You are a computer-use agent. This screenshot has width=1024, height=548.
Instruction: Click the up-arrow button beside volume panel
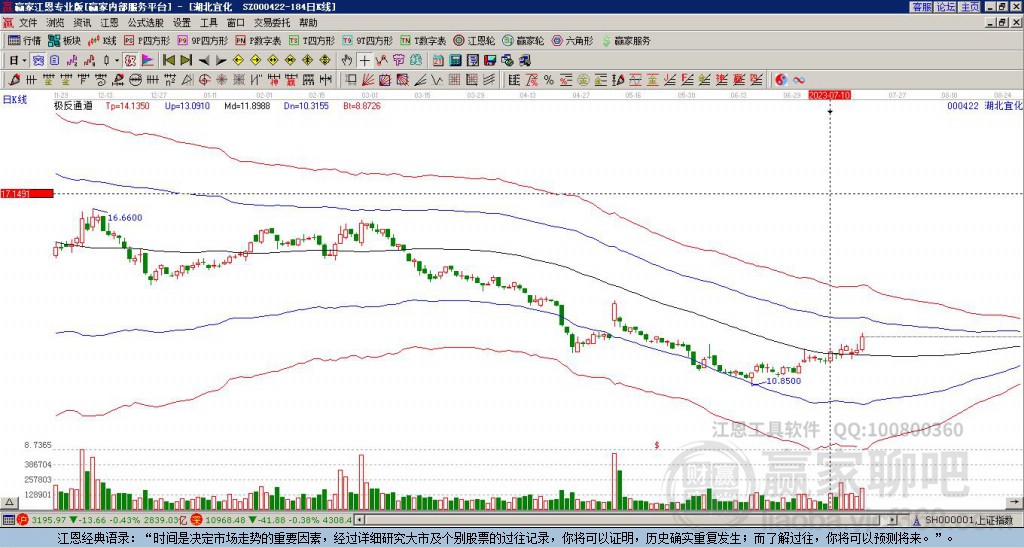tap(9, 502)
